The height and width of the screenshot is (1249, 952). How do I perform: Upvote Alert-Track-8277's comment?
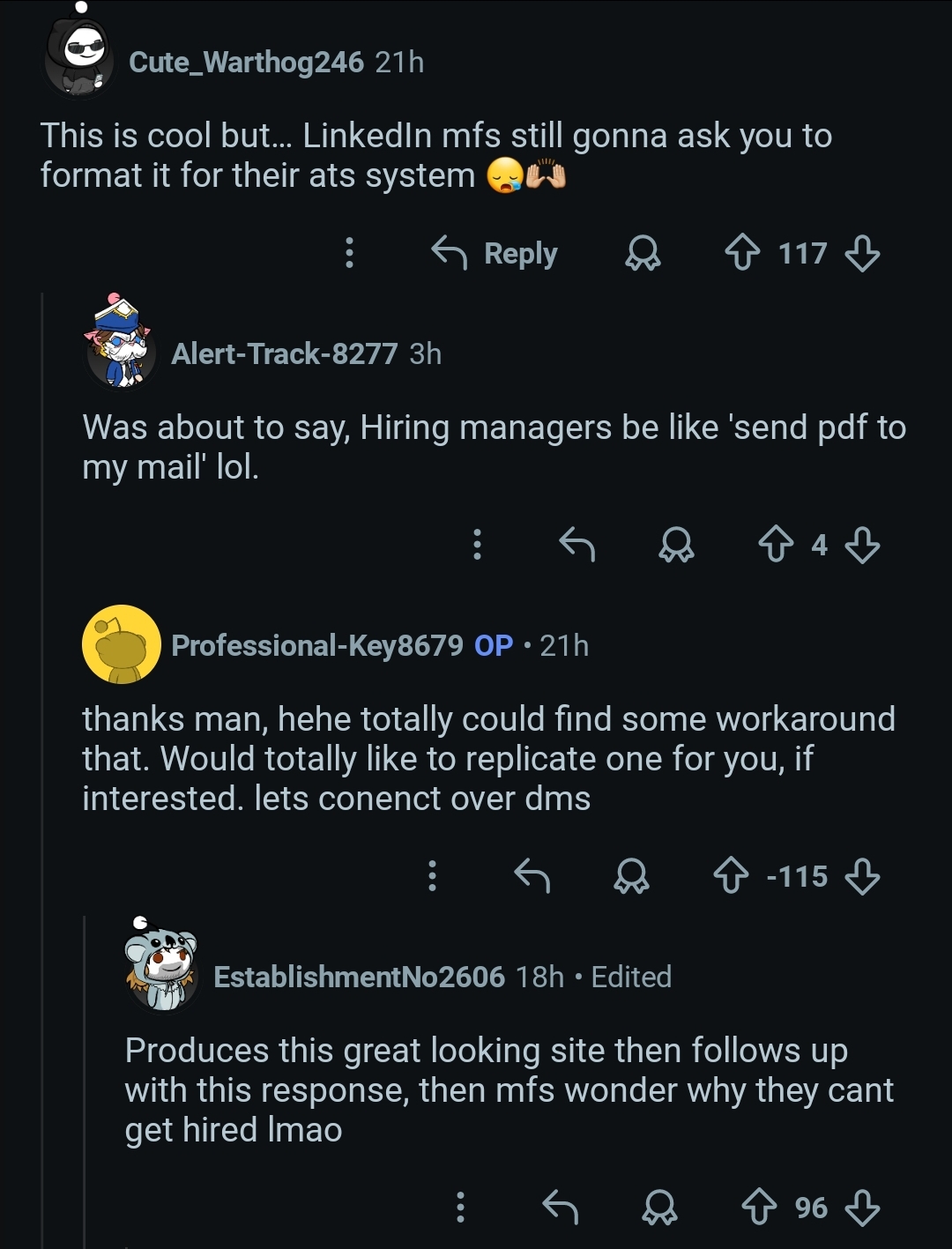pos(776,545)
